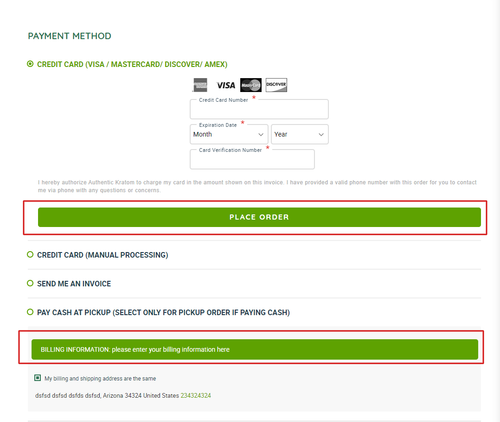
Task: Click the Discover card logo
Action: (276, 85)
